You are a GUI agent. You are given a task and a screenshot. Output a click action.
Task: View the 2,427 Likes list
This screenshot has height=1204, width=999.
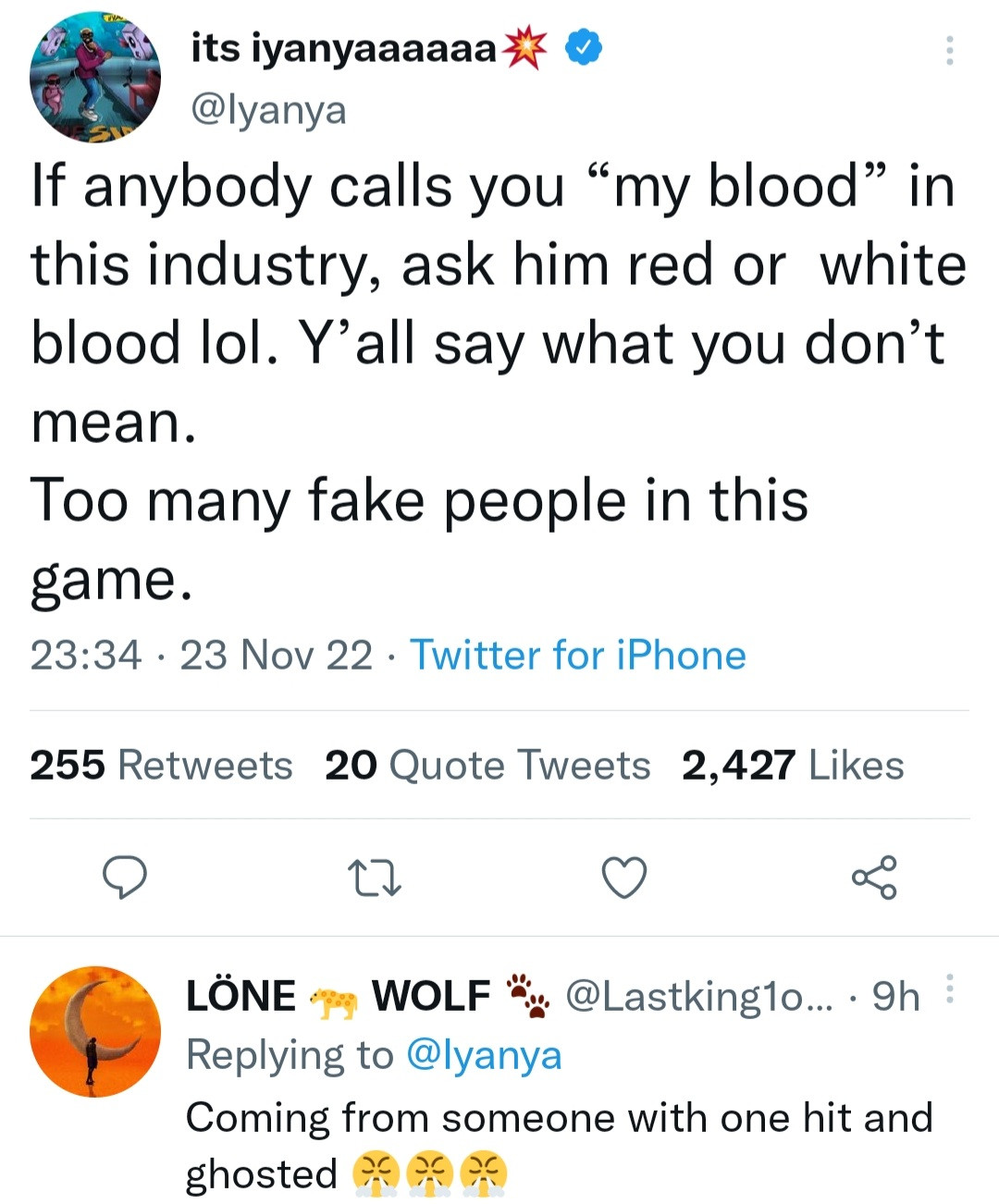(x=793, y=765)
